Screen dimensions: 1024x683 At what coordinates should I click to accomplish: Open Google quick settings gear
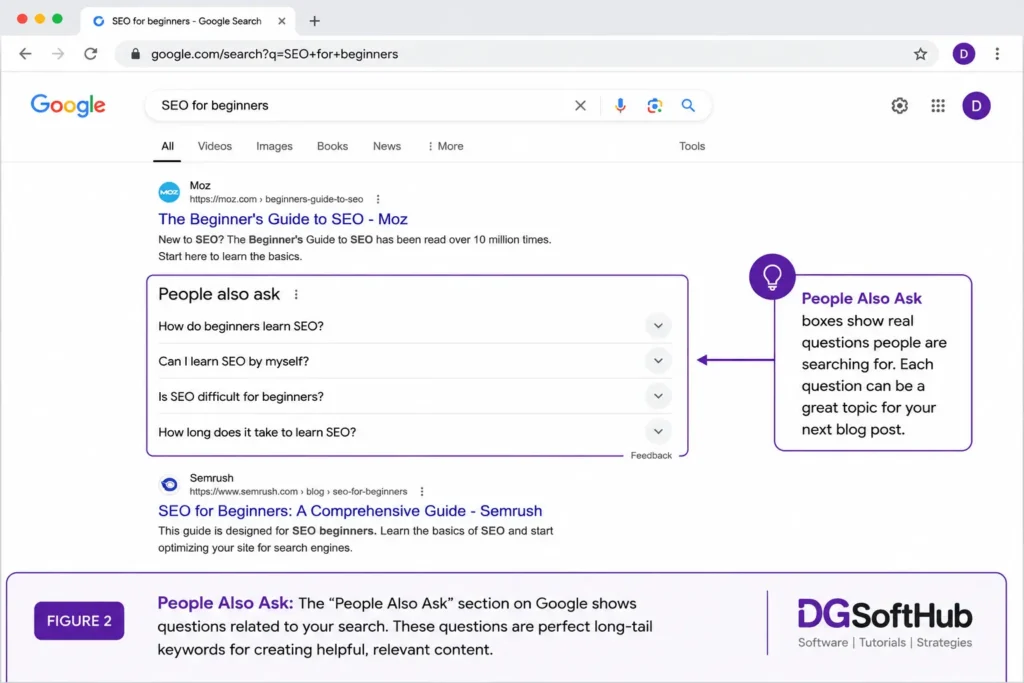click(899, 105)
